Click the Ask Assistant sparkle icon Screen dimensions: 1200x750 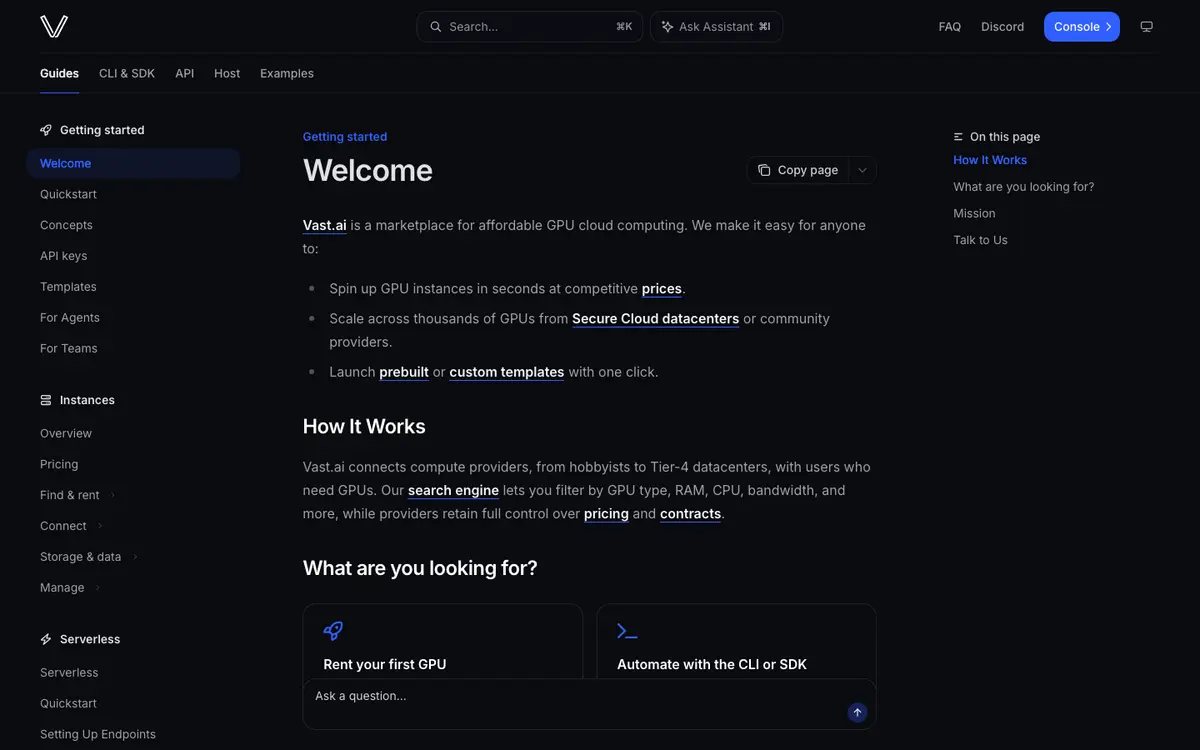[x=667, y=27]
